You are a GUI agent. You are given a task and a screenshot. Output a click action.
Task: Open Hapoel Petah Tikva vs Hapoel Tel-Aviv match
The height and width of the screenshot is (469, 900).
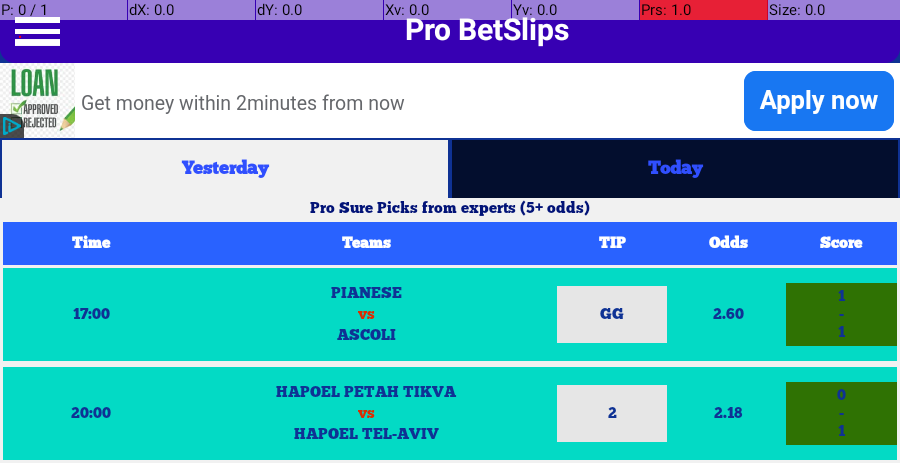click(450, 413)
